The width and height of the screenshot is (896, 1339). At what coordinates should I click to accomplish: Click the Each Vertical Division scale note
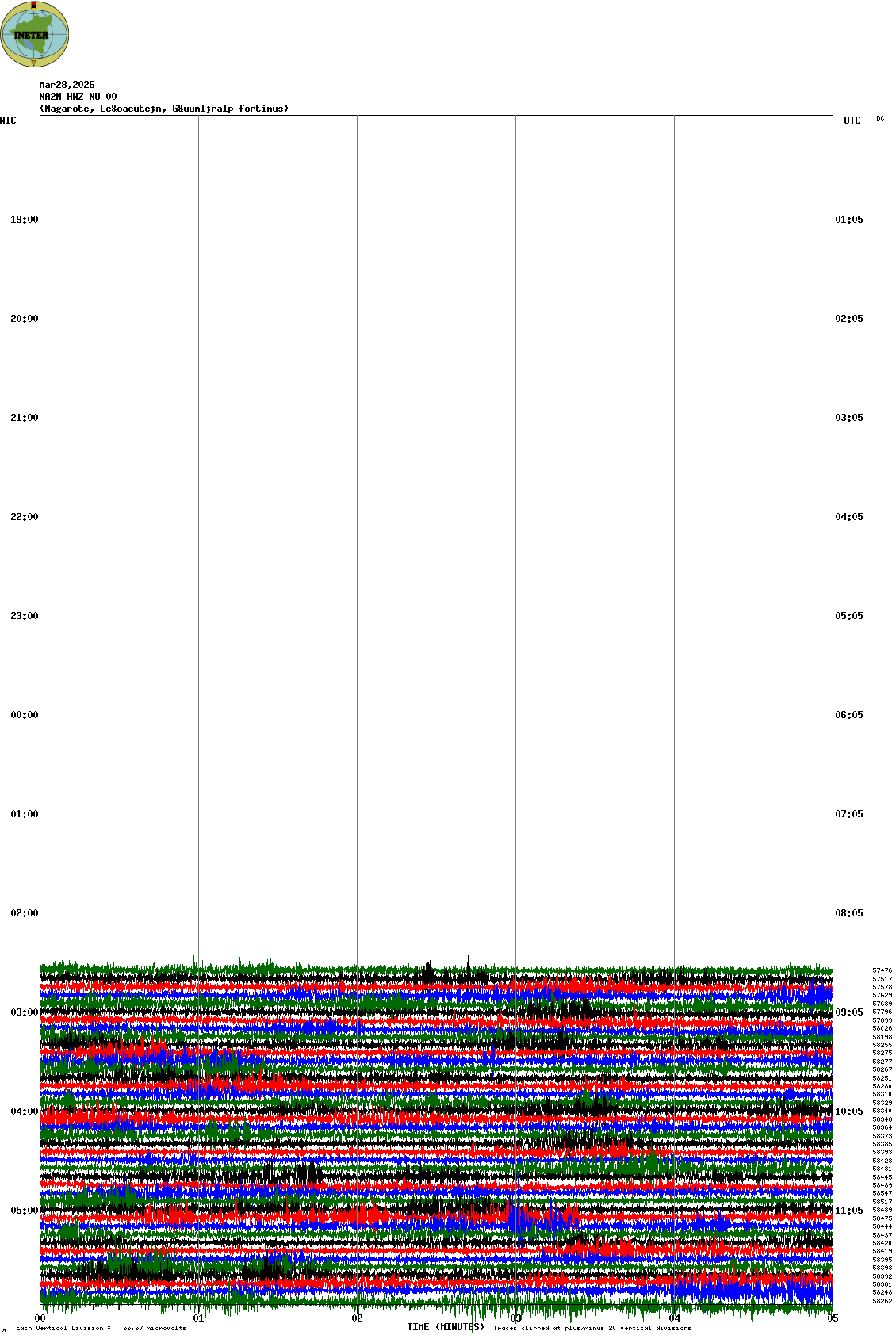[x=101, y=1328]
